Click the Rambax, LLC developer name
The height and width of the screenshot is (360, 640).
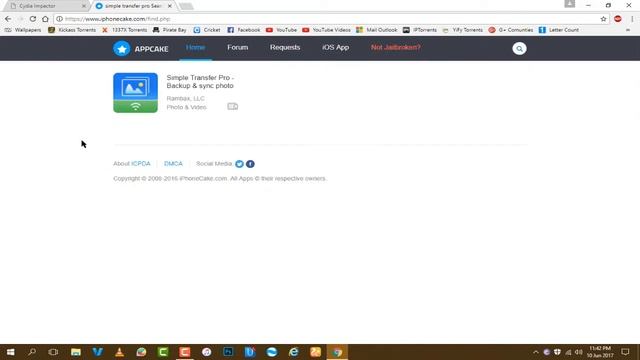pos(185,98)
